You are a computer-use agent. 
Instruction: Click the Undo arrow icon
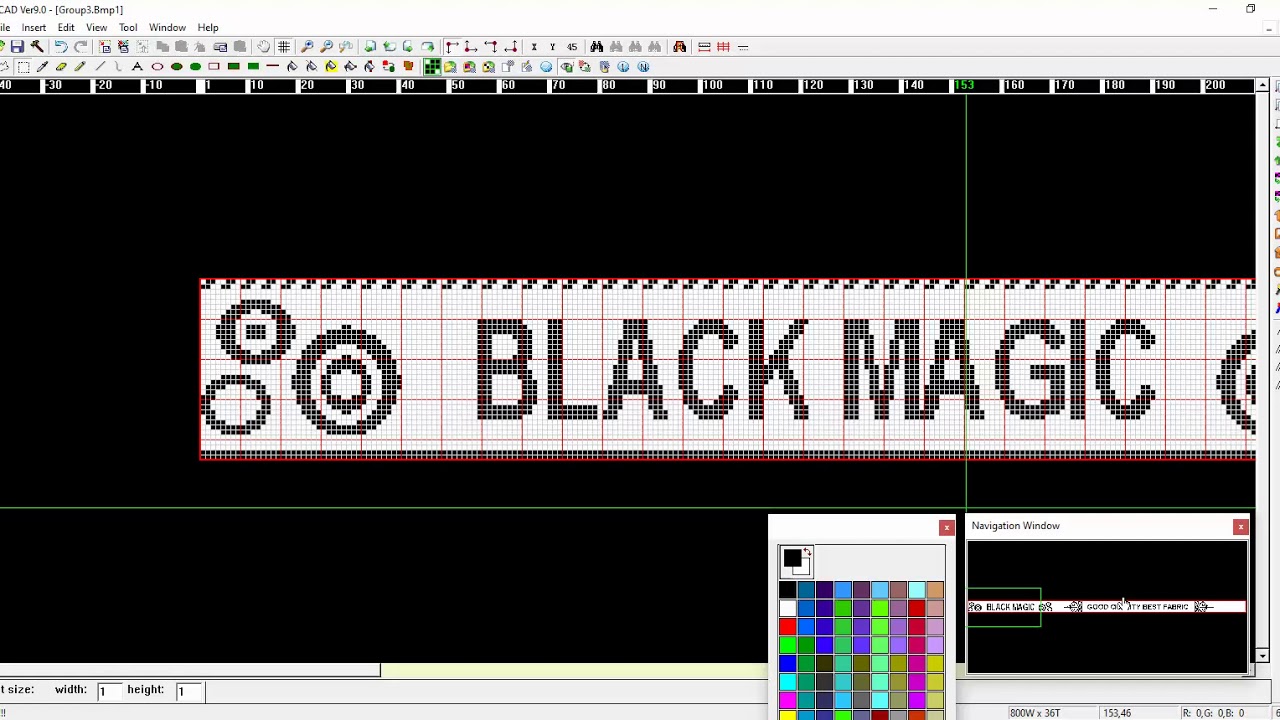point(61,47)
